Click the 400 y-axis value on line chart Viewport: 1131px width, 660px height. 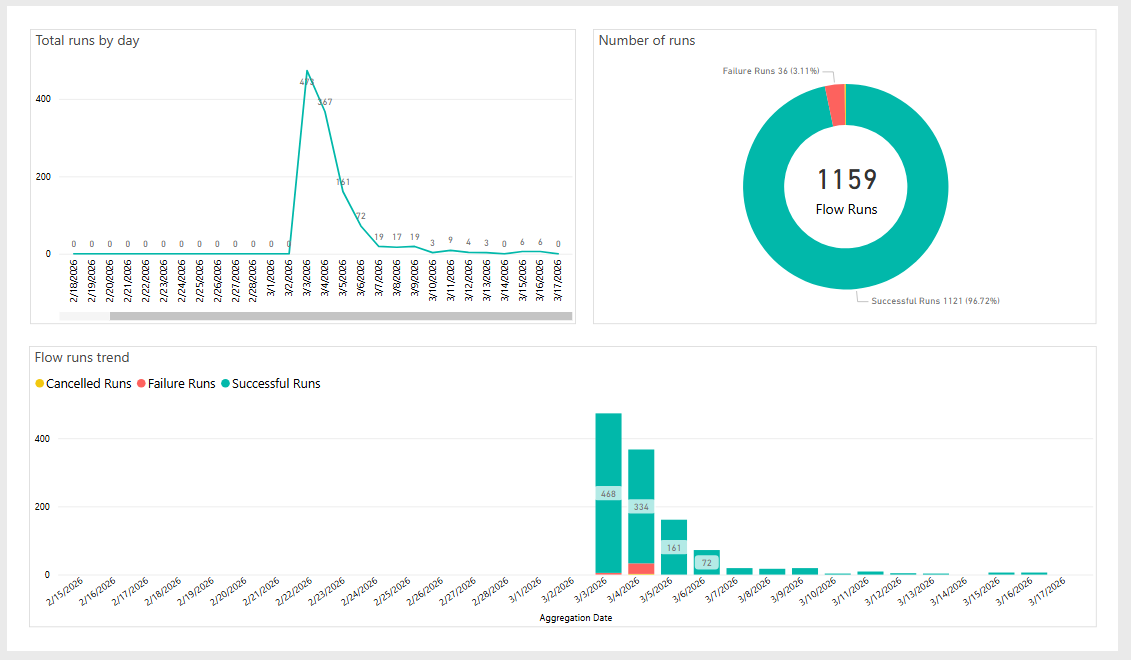point(43,99)
